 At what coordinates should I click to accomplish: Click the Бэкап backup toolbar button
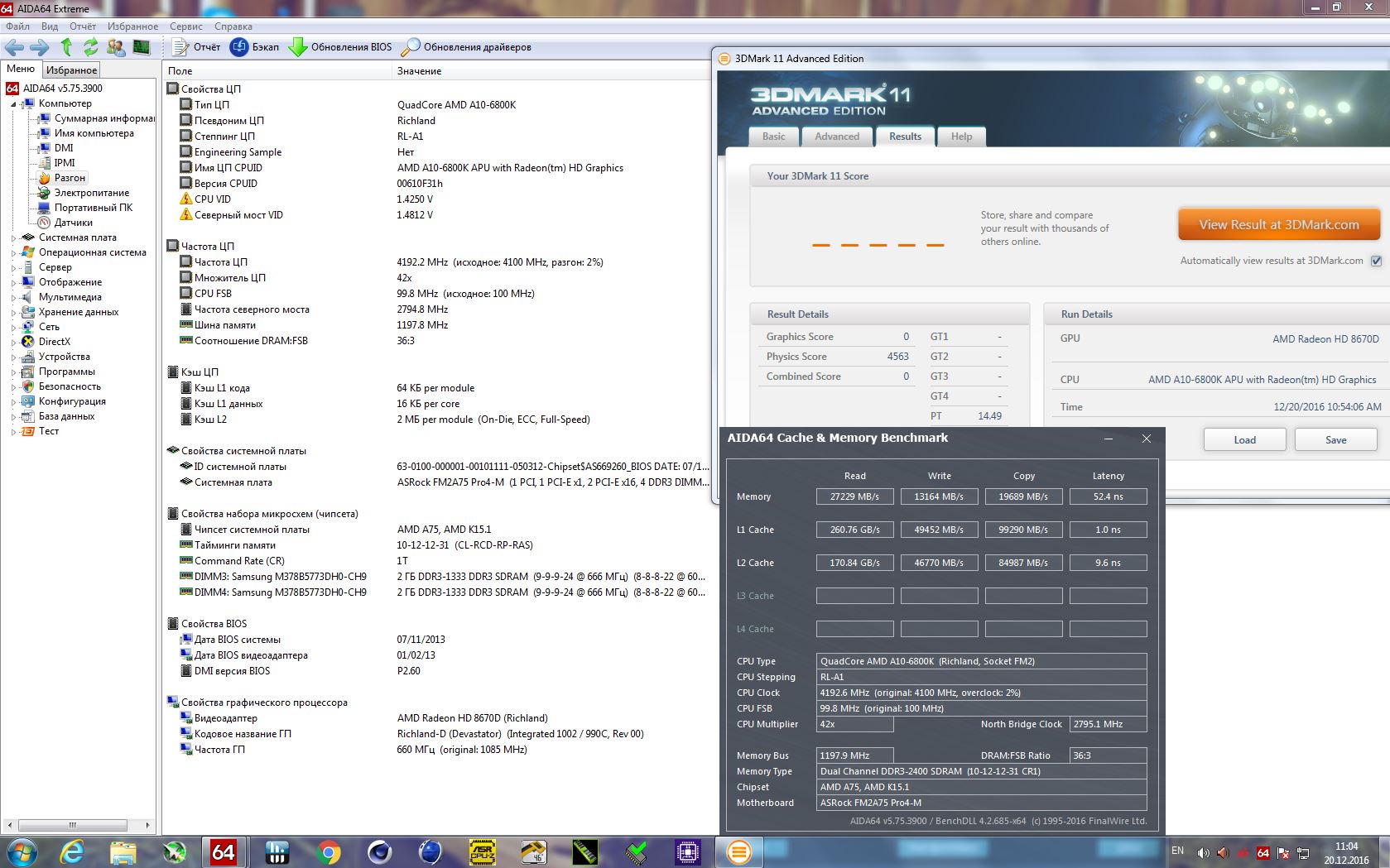pyautogui.click(x=255, y=47)
